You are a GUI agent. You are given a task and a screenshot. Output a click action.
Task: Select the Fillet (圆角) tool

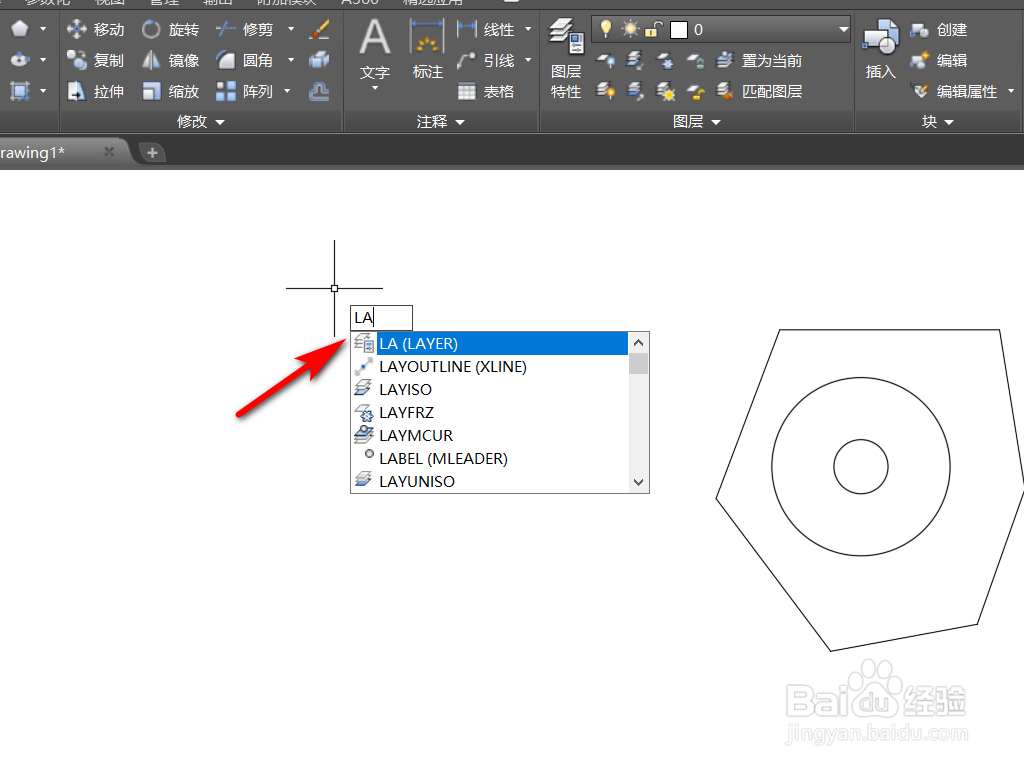pyautogui.click(x=245, y=60)
